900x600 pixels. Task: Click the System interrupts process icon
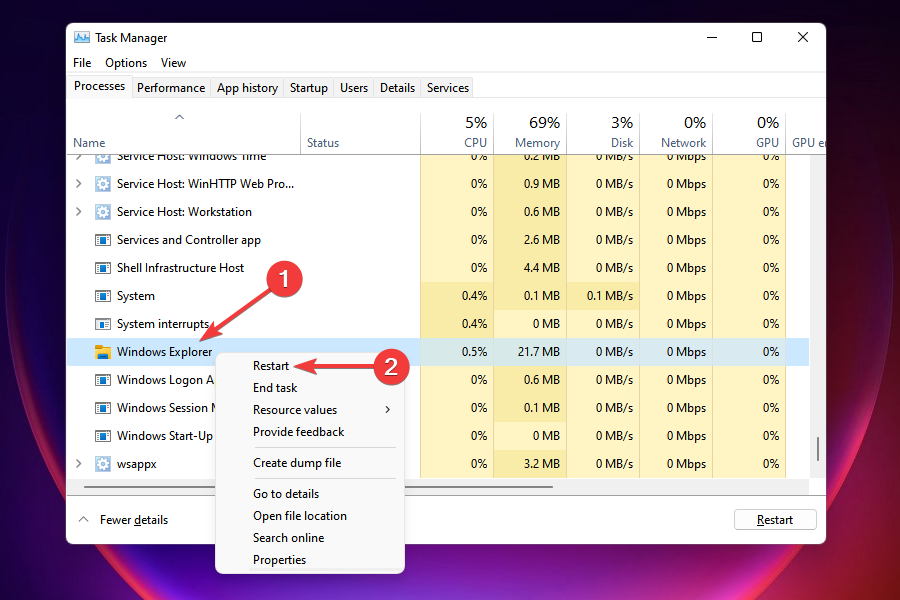(102, 324)
